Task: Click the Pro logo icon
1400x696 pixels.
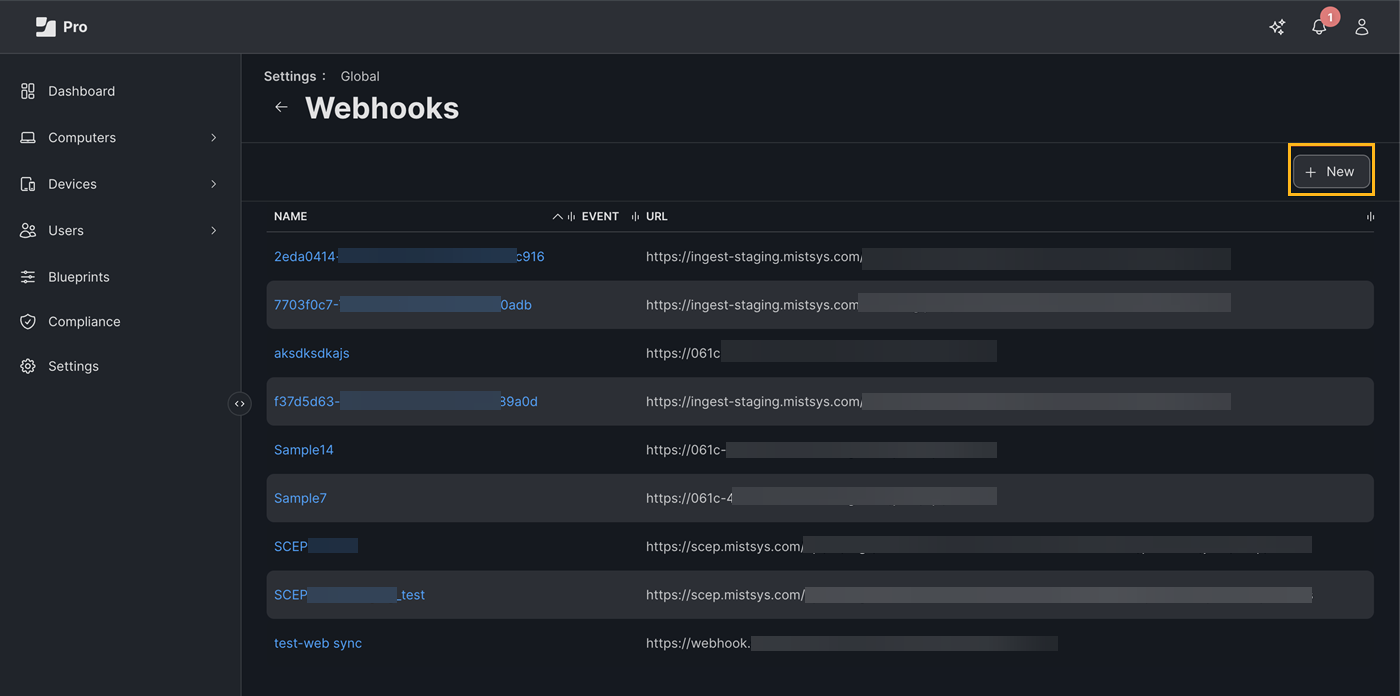Action: (46, 27)
